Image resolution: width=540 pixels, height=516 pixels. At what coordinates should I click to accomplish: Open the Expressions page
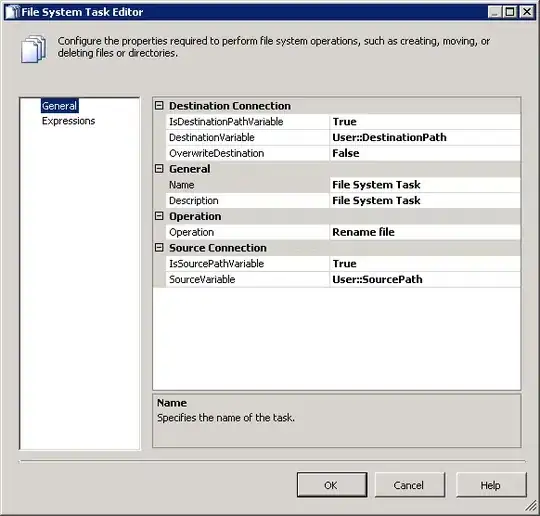[68, 121]
